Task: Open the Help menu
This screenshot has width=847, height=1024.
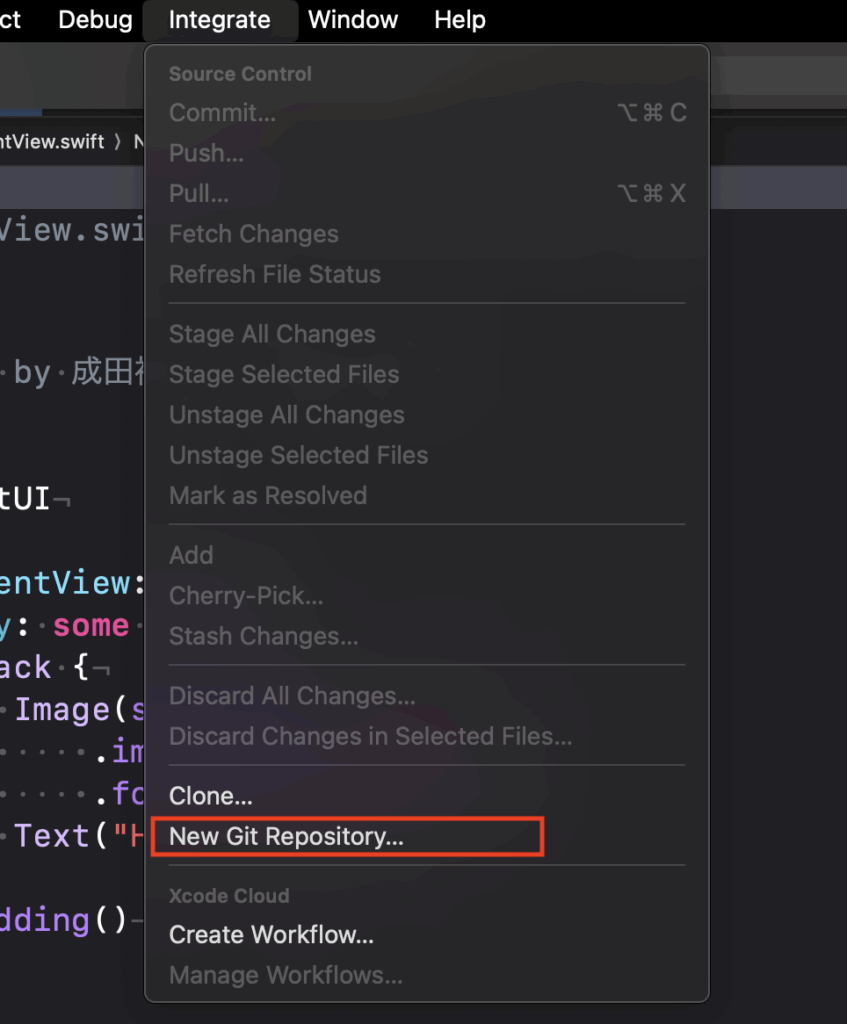Action: point(460,20)
